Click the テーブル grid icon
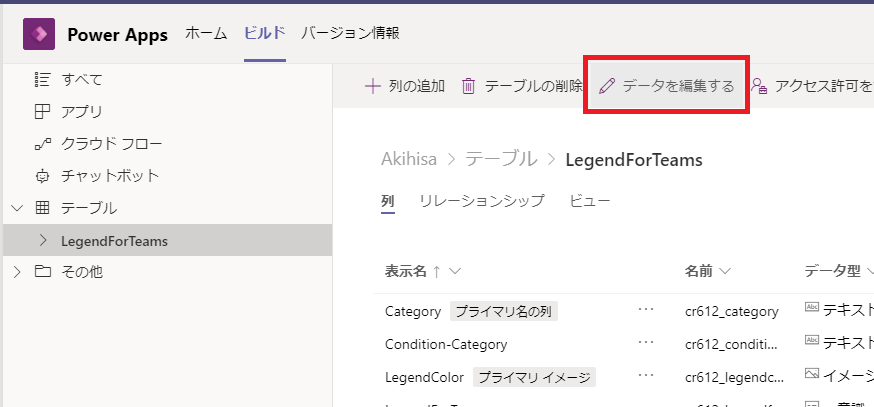This screenshot has height=407, width=874. point(42,209)
